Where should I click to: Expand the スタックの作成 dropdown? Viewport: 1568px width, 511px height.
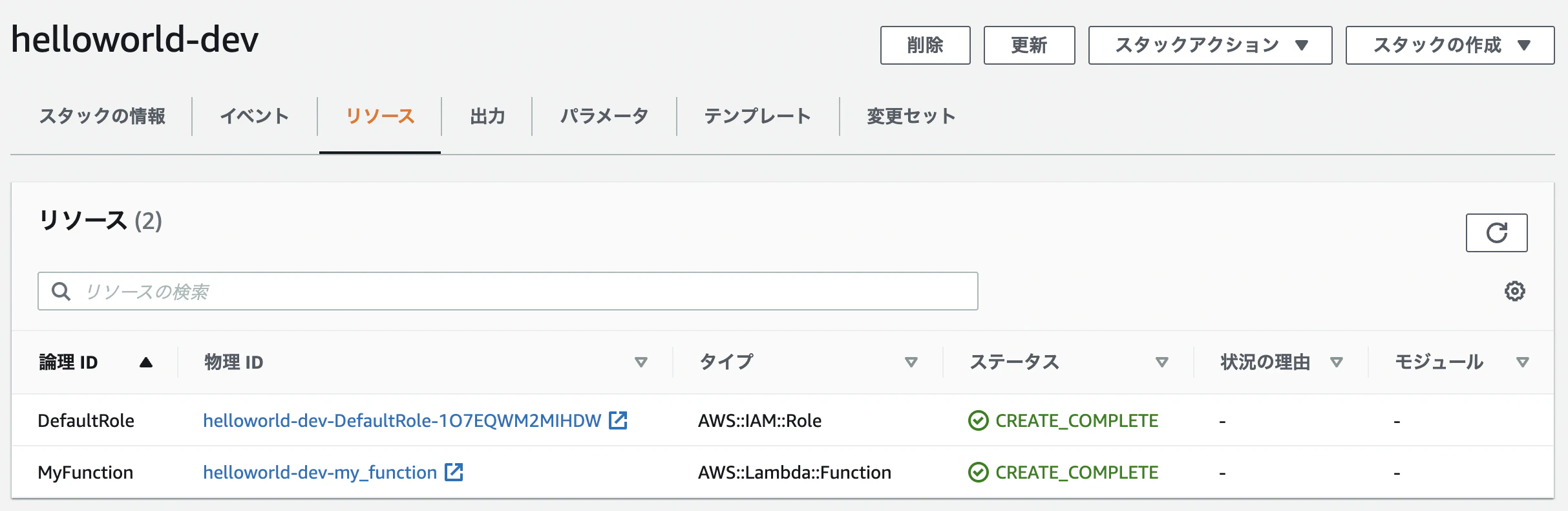tap(1450, 45)
